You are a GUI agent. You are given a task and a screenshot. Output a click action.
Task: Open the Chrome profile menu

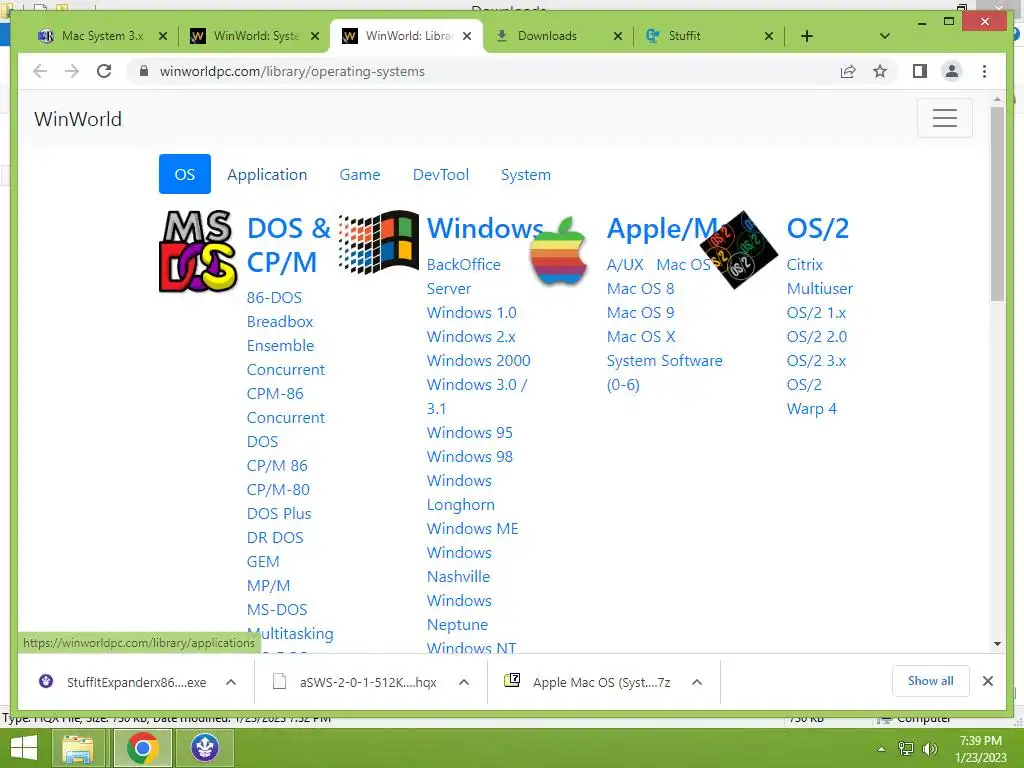point(952,71)
